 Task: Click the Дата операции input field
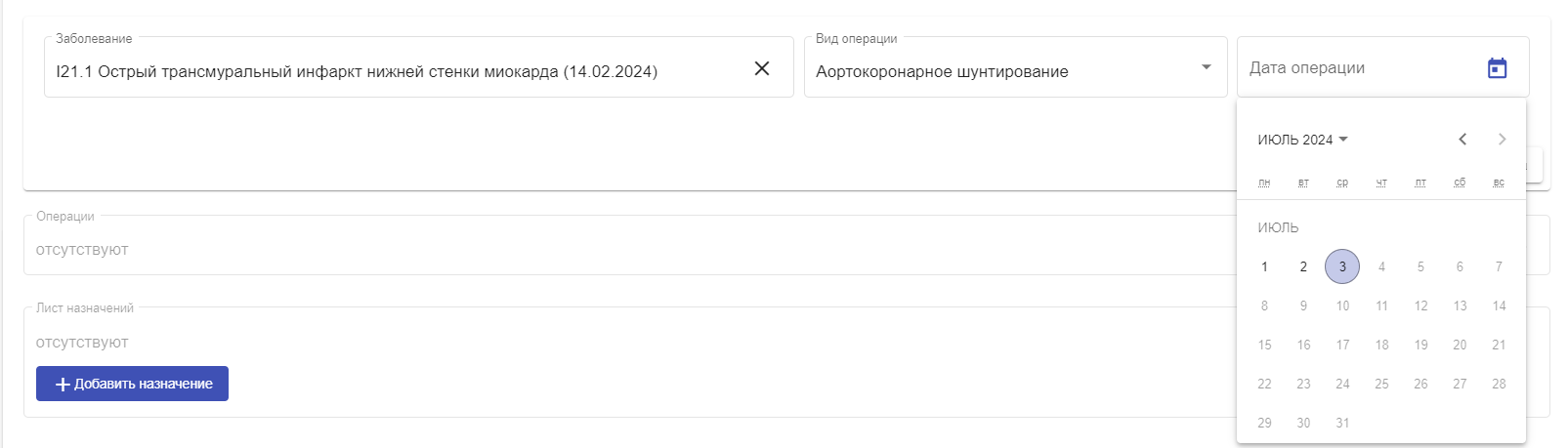tap(1364, 67)
